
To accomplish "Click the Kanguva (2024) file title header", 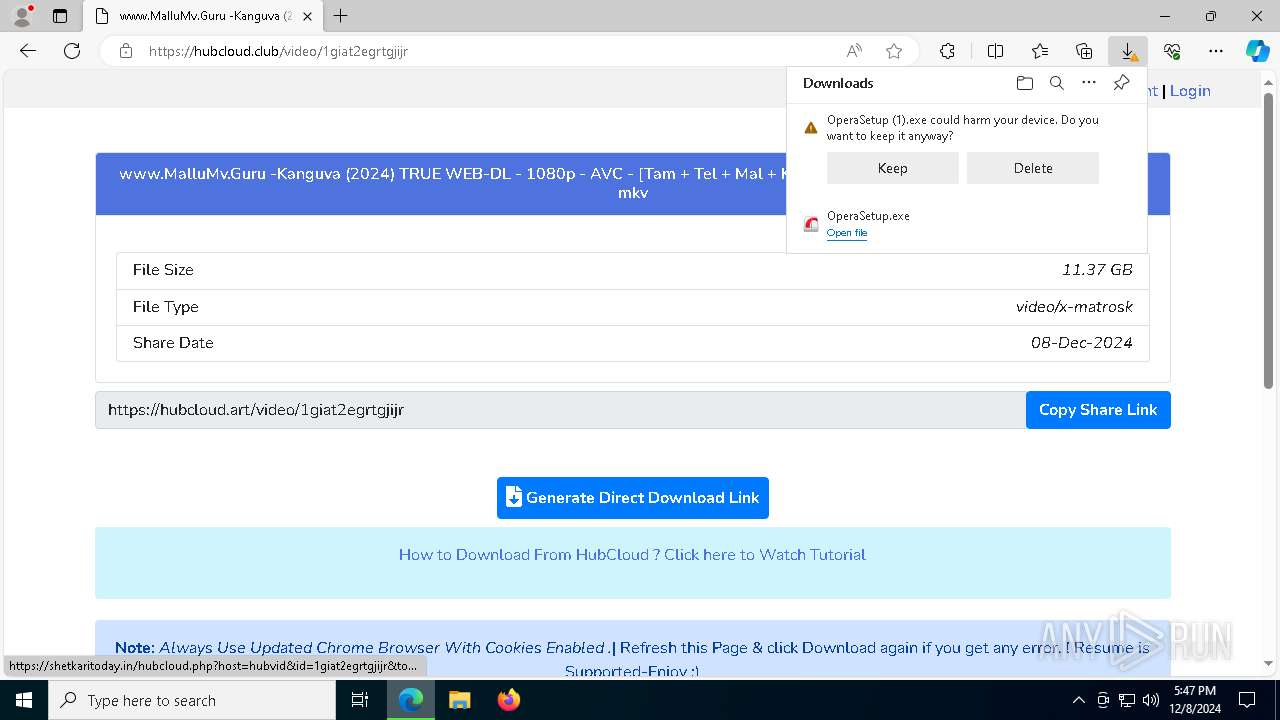I will click(633, 183).
